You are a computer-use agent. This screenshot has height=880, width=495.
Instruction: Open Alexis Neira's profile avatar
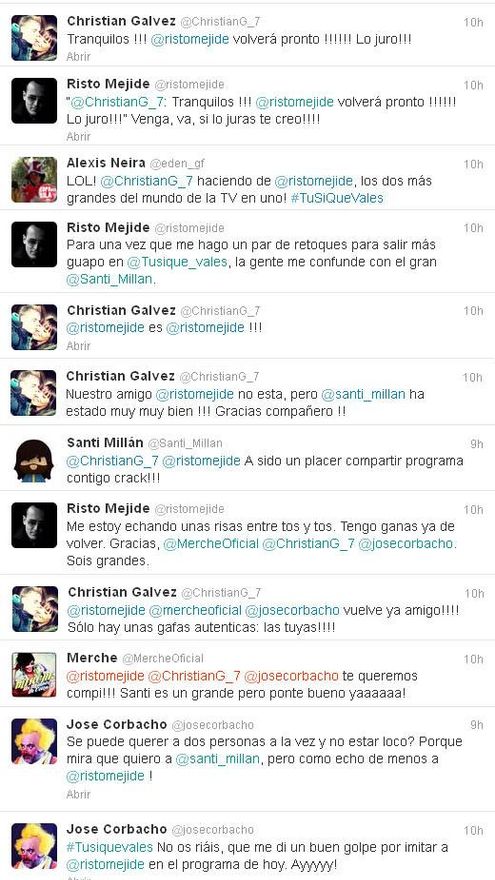34,179
